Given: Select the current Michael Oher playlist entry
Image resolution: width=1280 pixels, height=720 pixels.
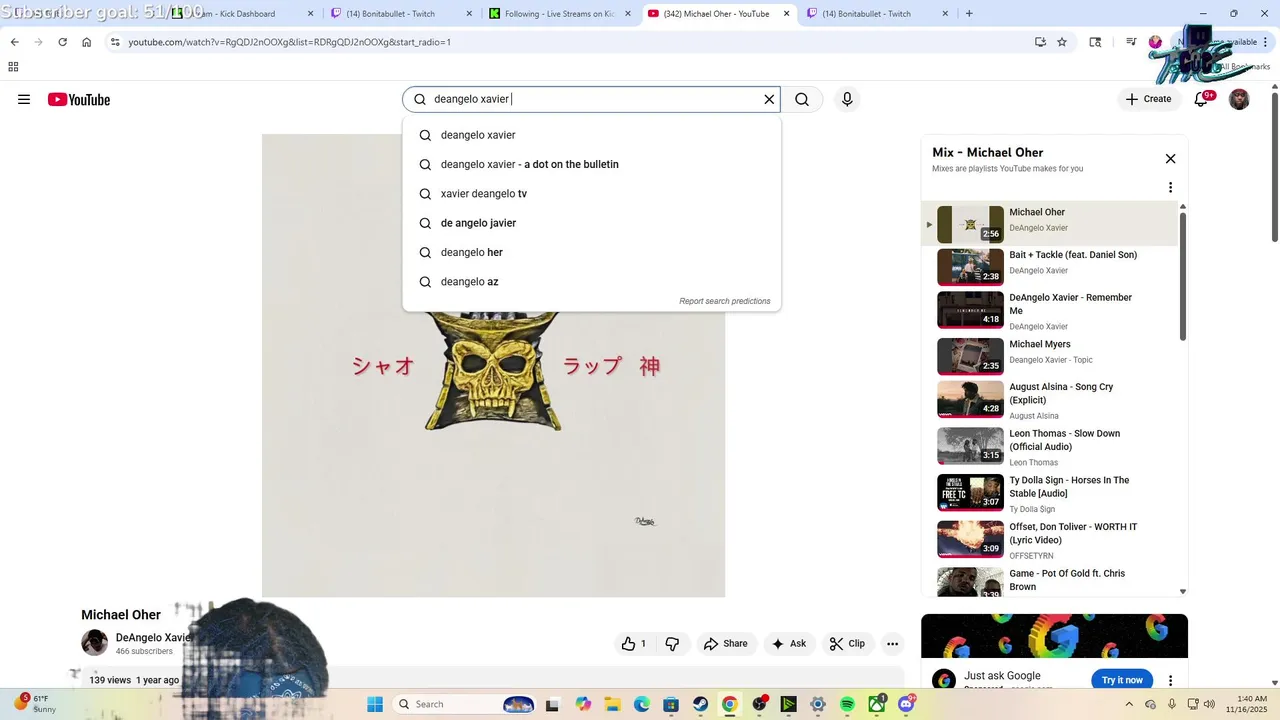Looking at the screenshot, I should pos(1050,224).
